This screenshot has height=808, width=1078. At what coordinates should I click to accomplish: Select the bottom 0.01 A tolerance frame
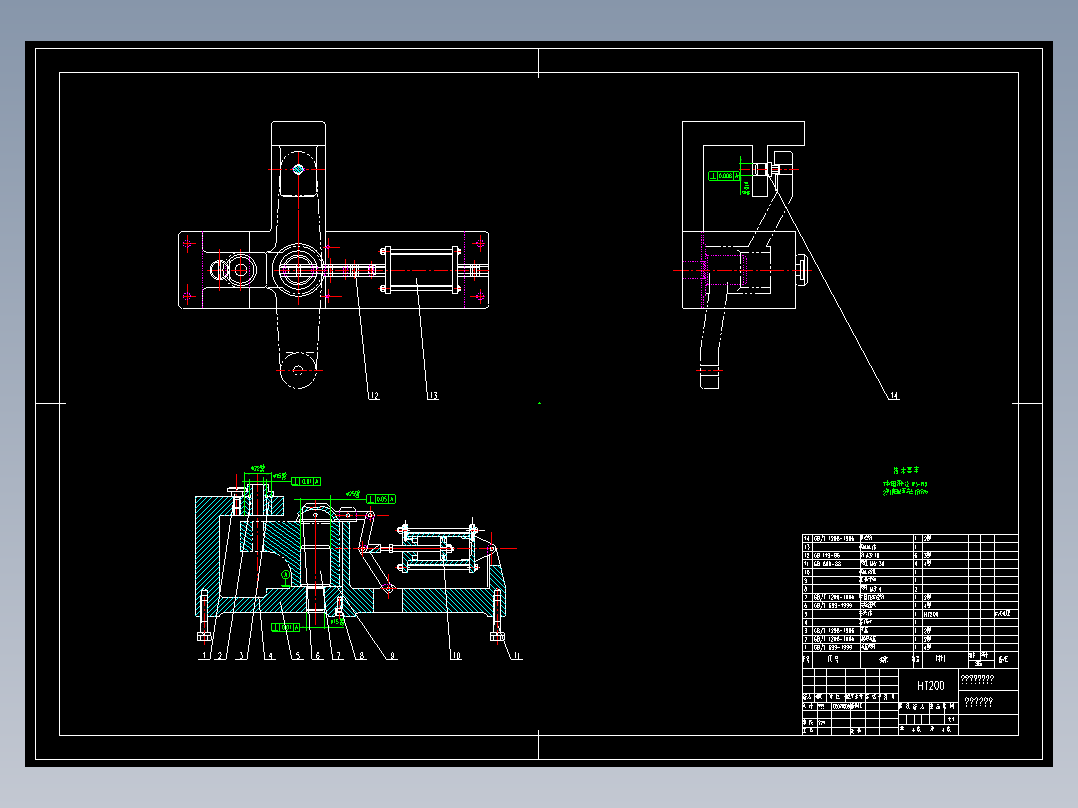tap(285, 627)
